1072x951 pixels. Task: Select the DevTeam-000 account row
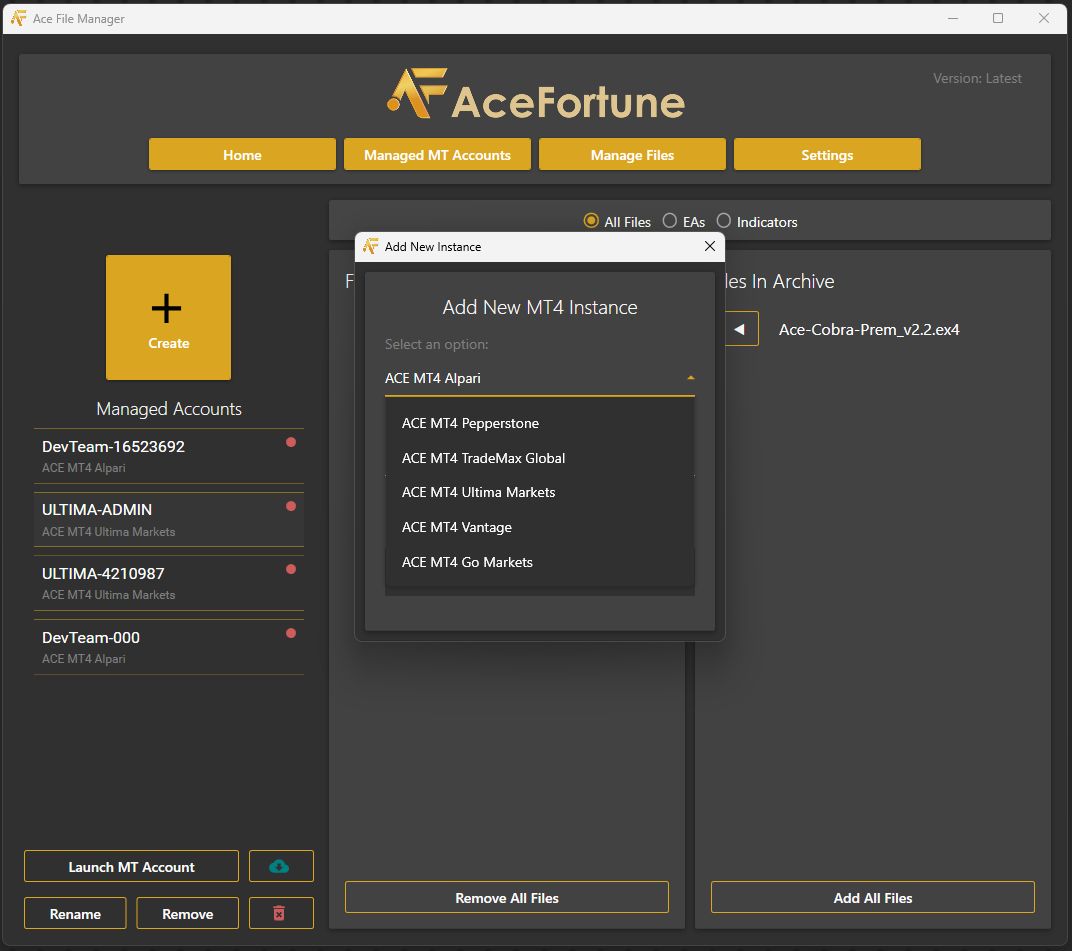point(169,647)
